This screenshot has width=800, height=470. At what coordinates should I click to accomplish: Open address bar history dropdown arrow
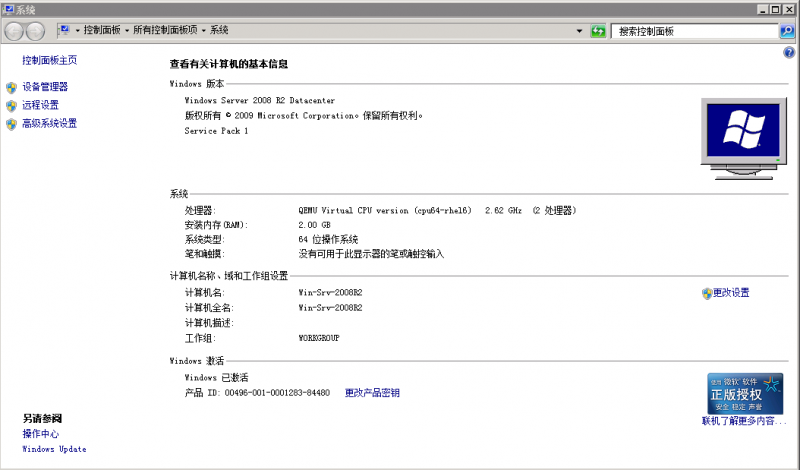tap(579, 31)
